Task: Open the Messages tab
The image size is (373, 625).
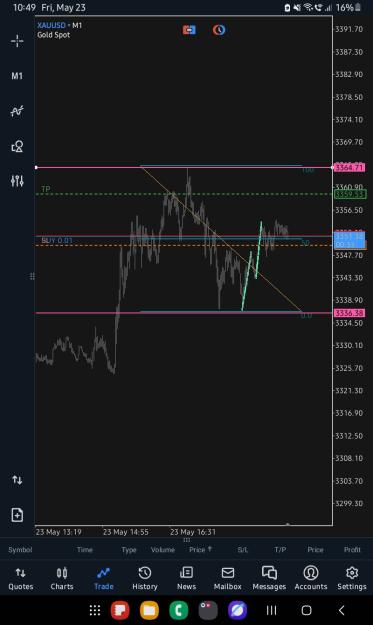Action: pos(269,579)
